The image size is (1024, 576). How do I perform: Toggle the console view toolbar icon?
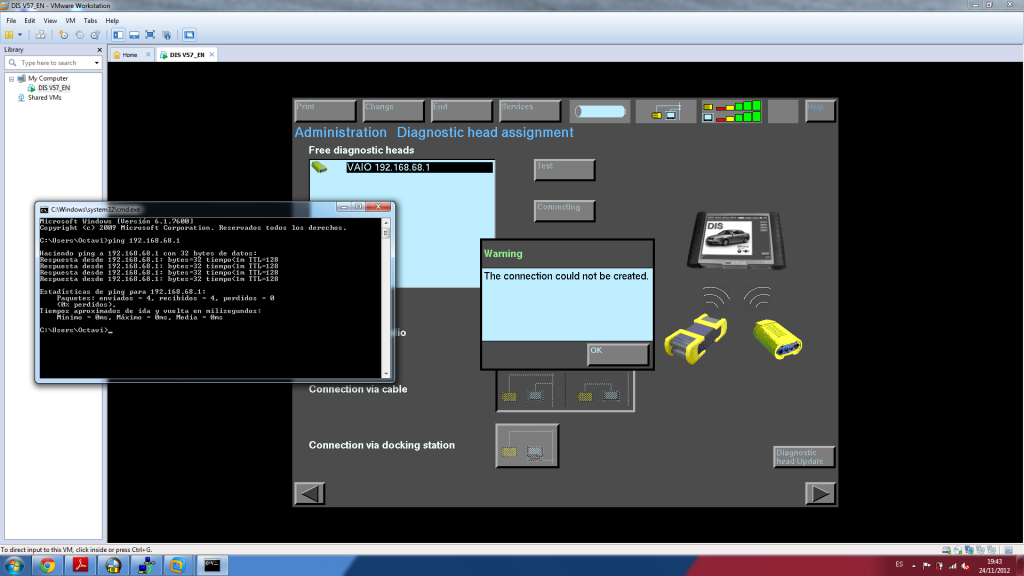tap(189, 35)
